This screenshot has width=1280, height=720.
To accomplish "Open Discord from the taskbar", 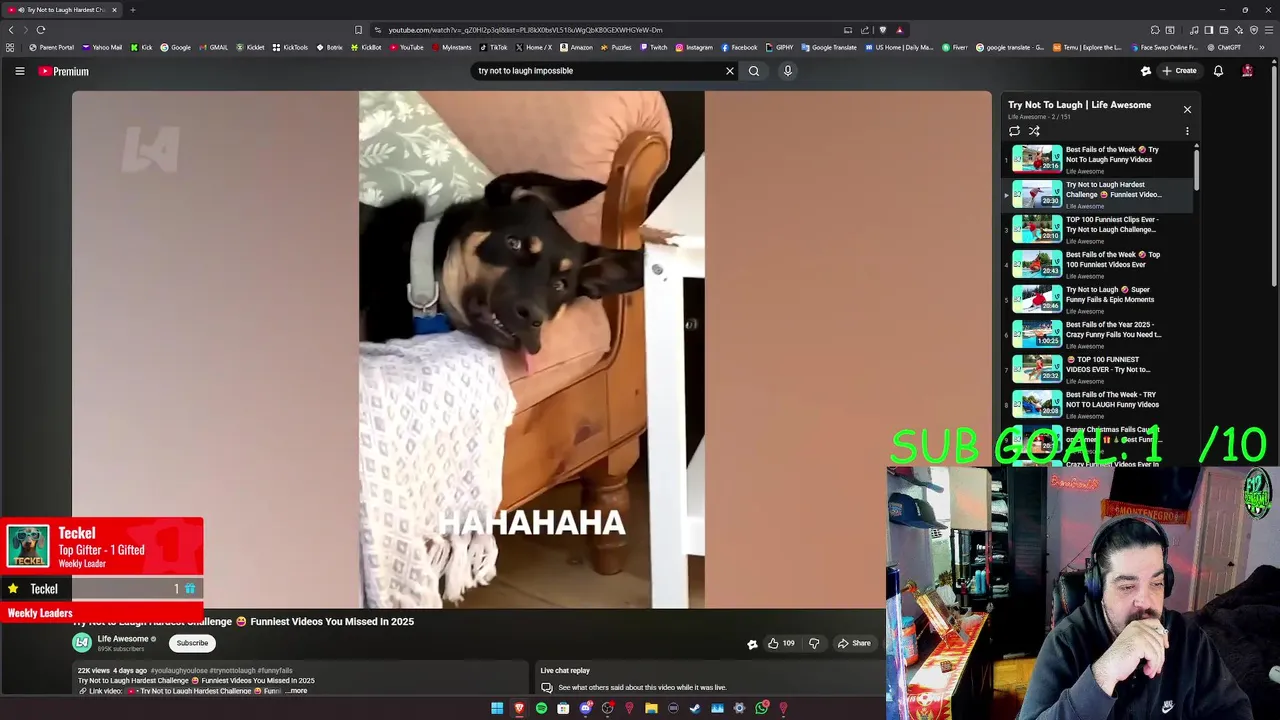I will (x=585, y=708).
